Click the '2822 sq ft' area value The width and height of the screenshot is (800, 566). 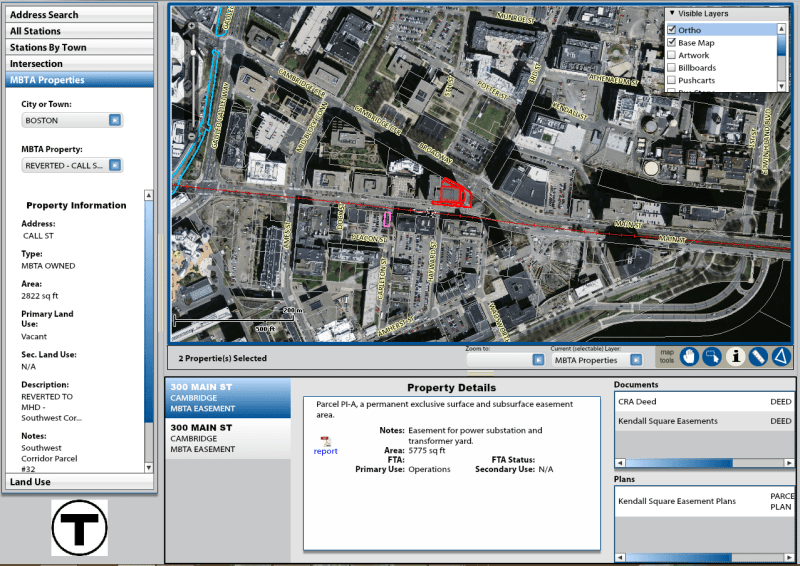[40, 296]
